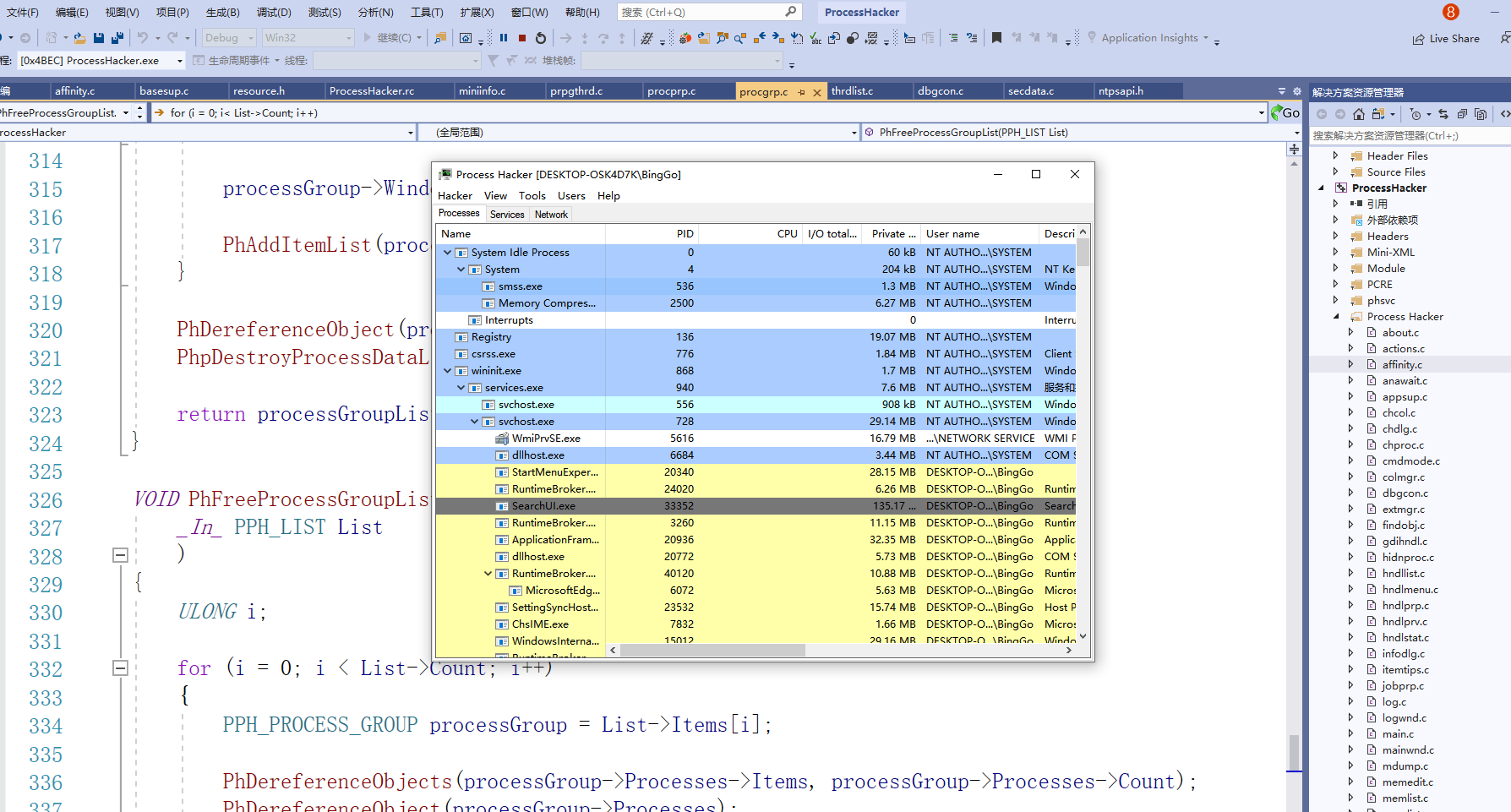Open the Tools menu in Process Hacker
This screenshot has width=1511, height=812.
tap(532, 195)
